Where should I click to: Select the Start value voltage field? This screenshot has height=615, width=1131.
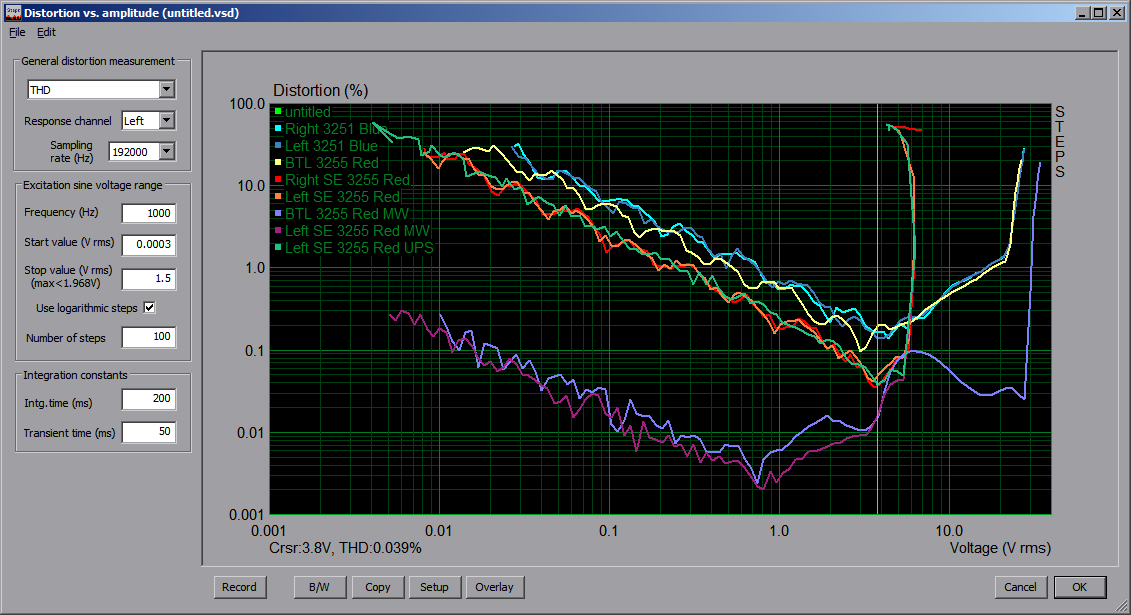click(148, 244)
